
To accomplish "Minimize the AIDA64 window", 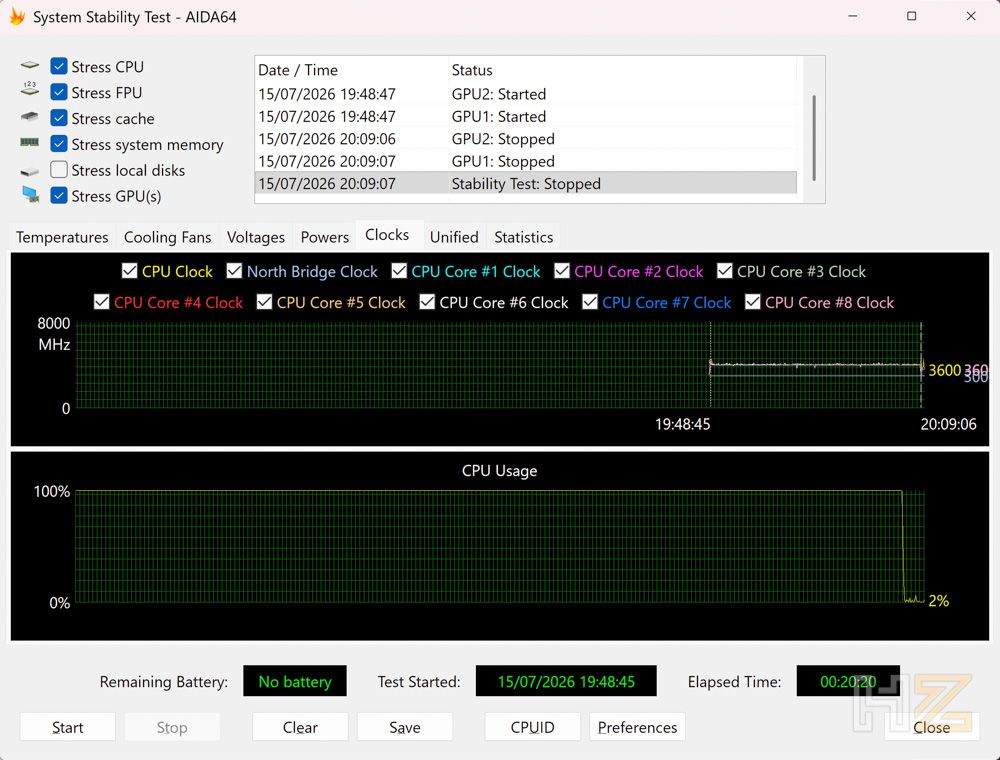I will (853, 17).
